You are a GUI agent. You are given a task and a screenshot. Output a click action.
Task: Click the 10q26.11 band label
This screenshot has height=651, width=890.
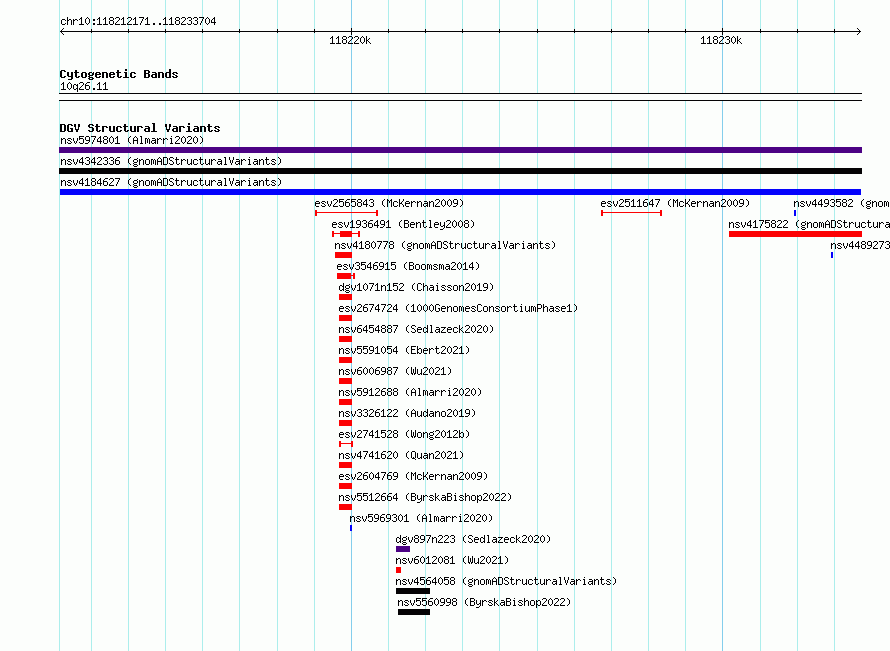tap(84, 86)
